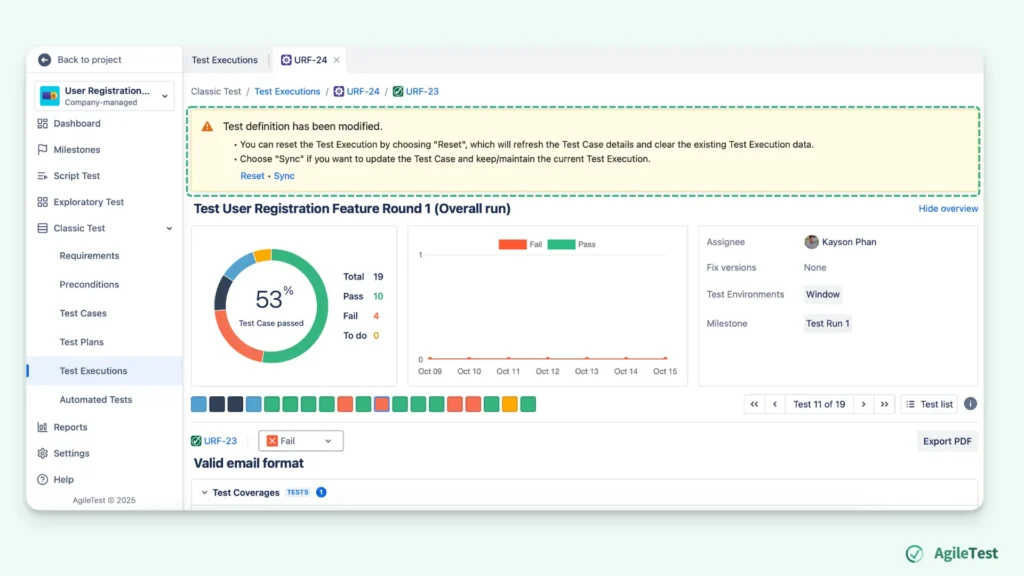
Task: Open Test Plans in sidebar
Action: click(x=82, y=342)
